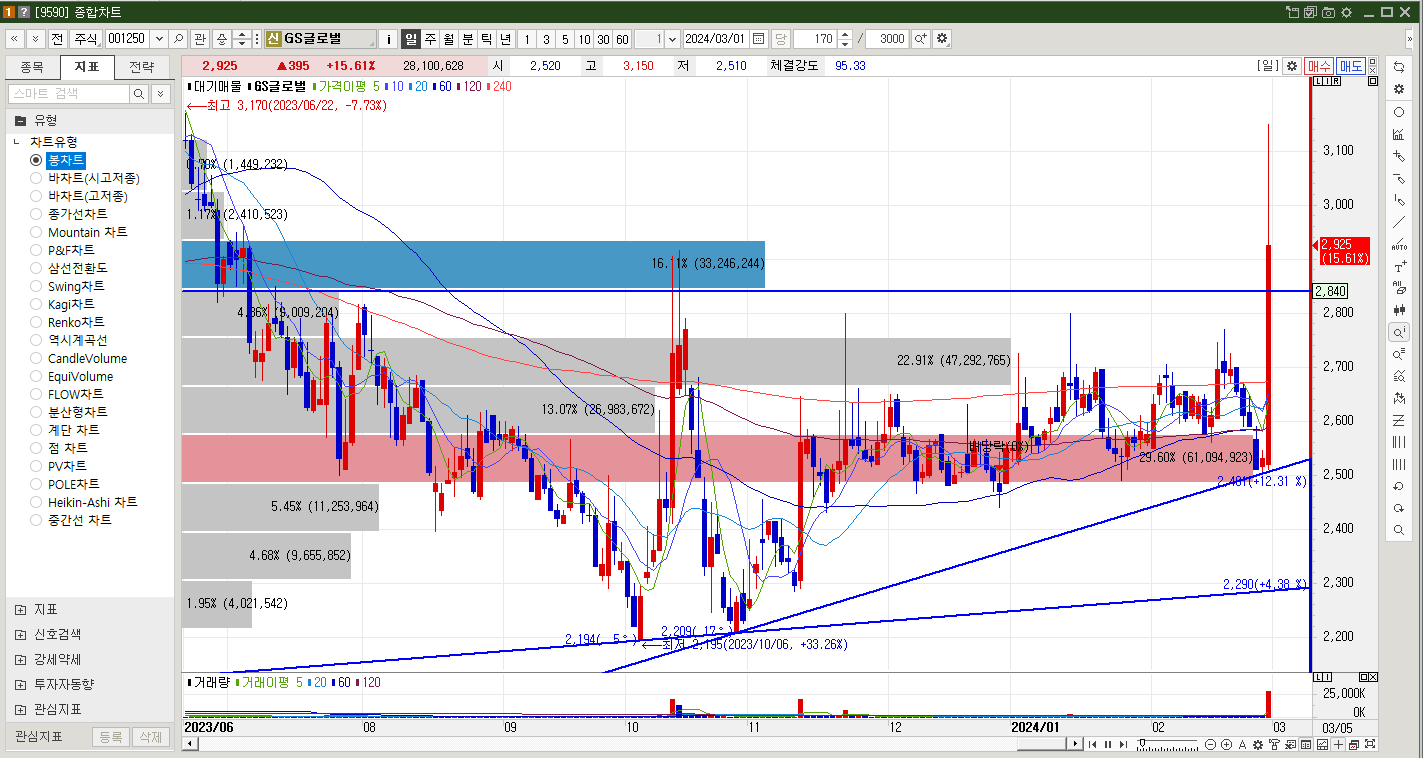Screen dimensions: 1423x758
Task: Select the CandleVolume radio option
Action: (36, 358)
